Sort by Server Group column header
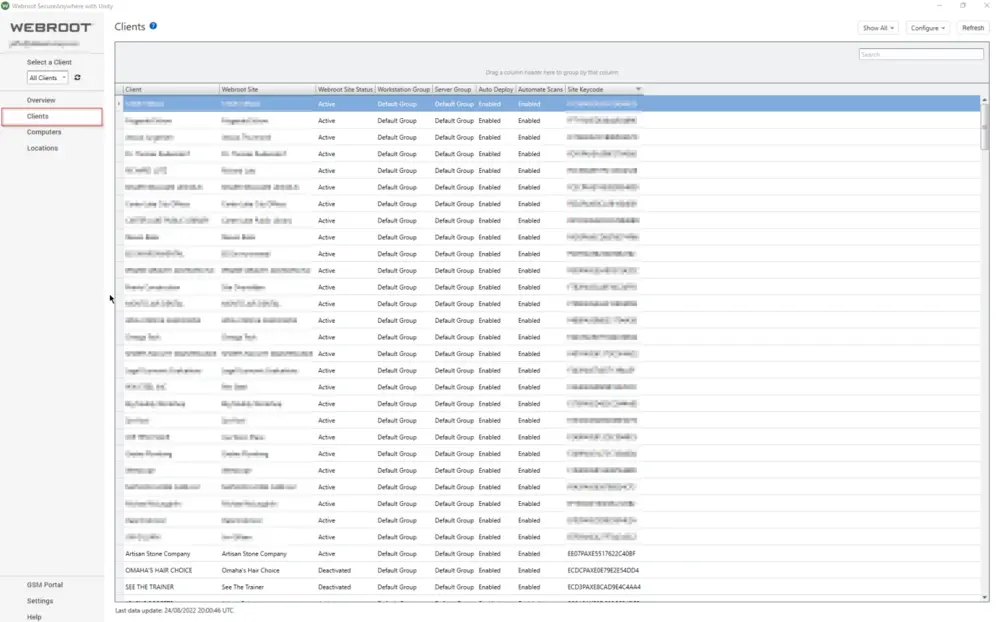The image size is (1000, 622). (x=454, y=89)
